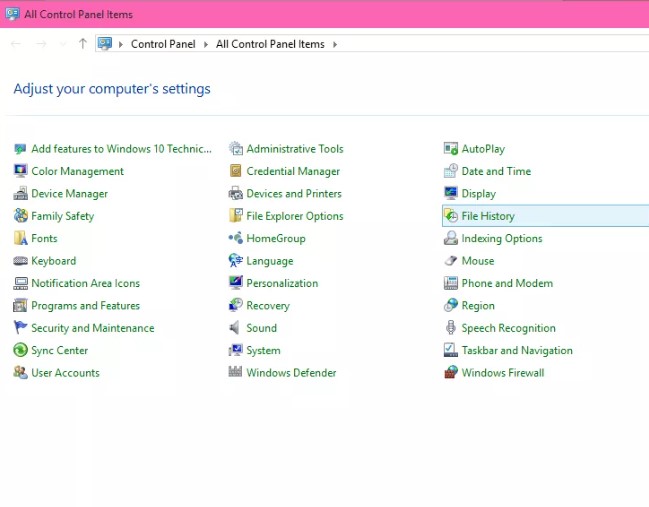Click the address bar computer icon
This screenshot has width=649, height=507.
click(105, 43)
